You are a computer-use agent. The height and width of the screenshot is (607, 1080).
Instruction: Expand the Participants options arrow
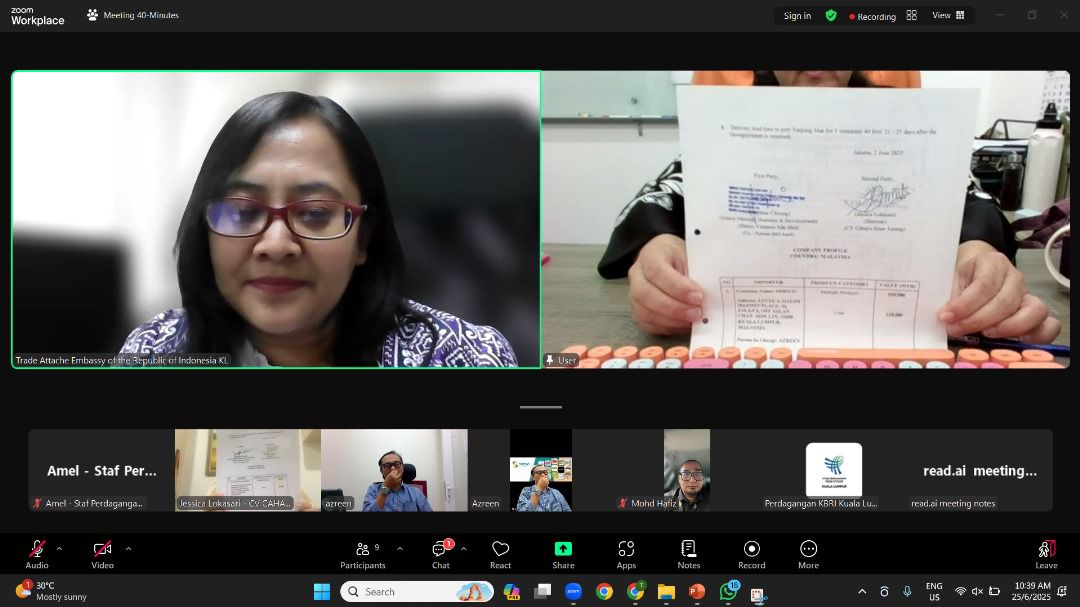400,548
